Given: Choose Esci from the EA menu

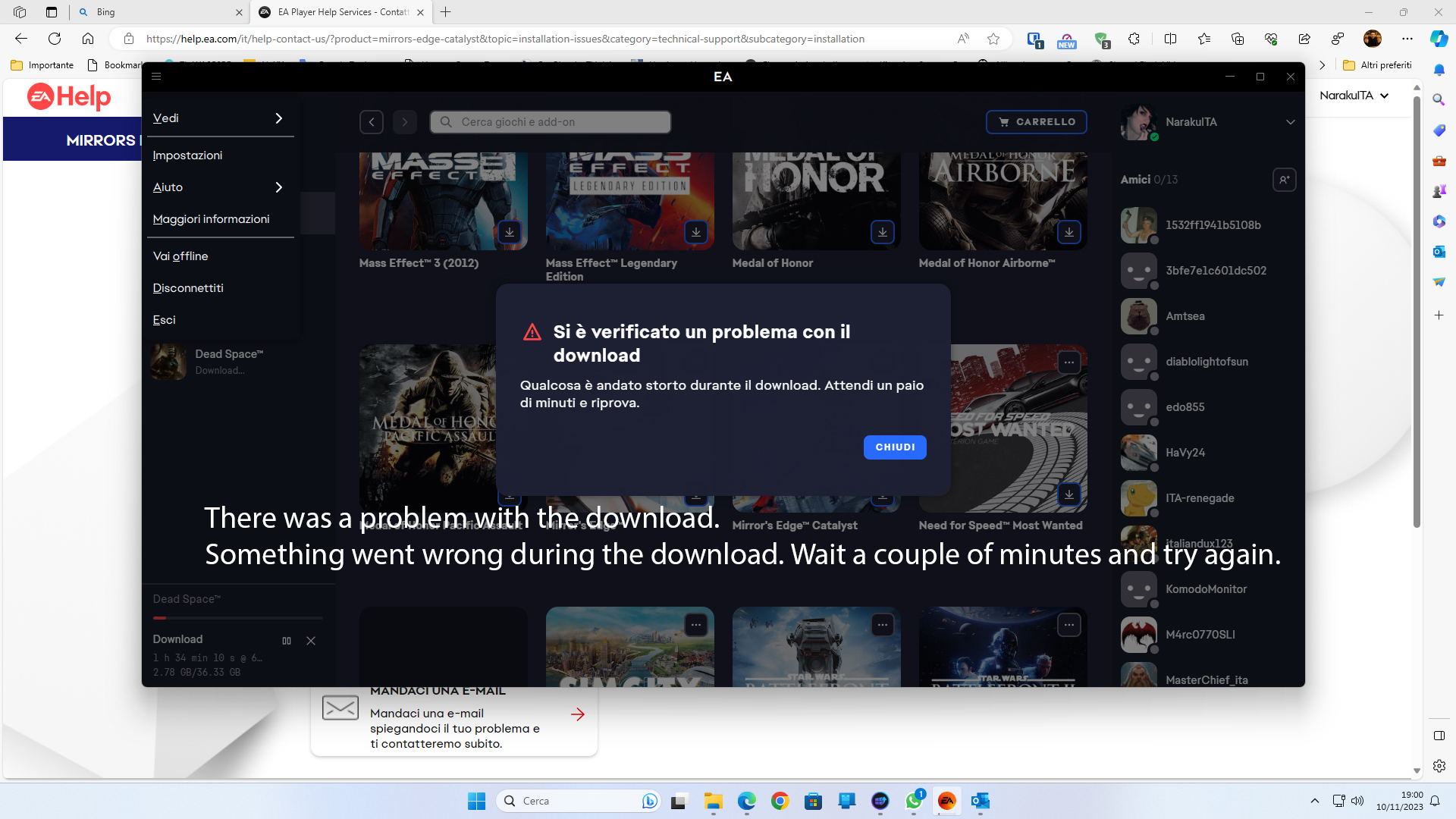Looking at the screenshot, I should (x=164, y=320).
